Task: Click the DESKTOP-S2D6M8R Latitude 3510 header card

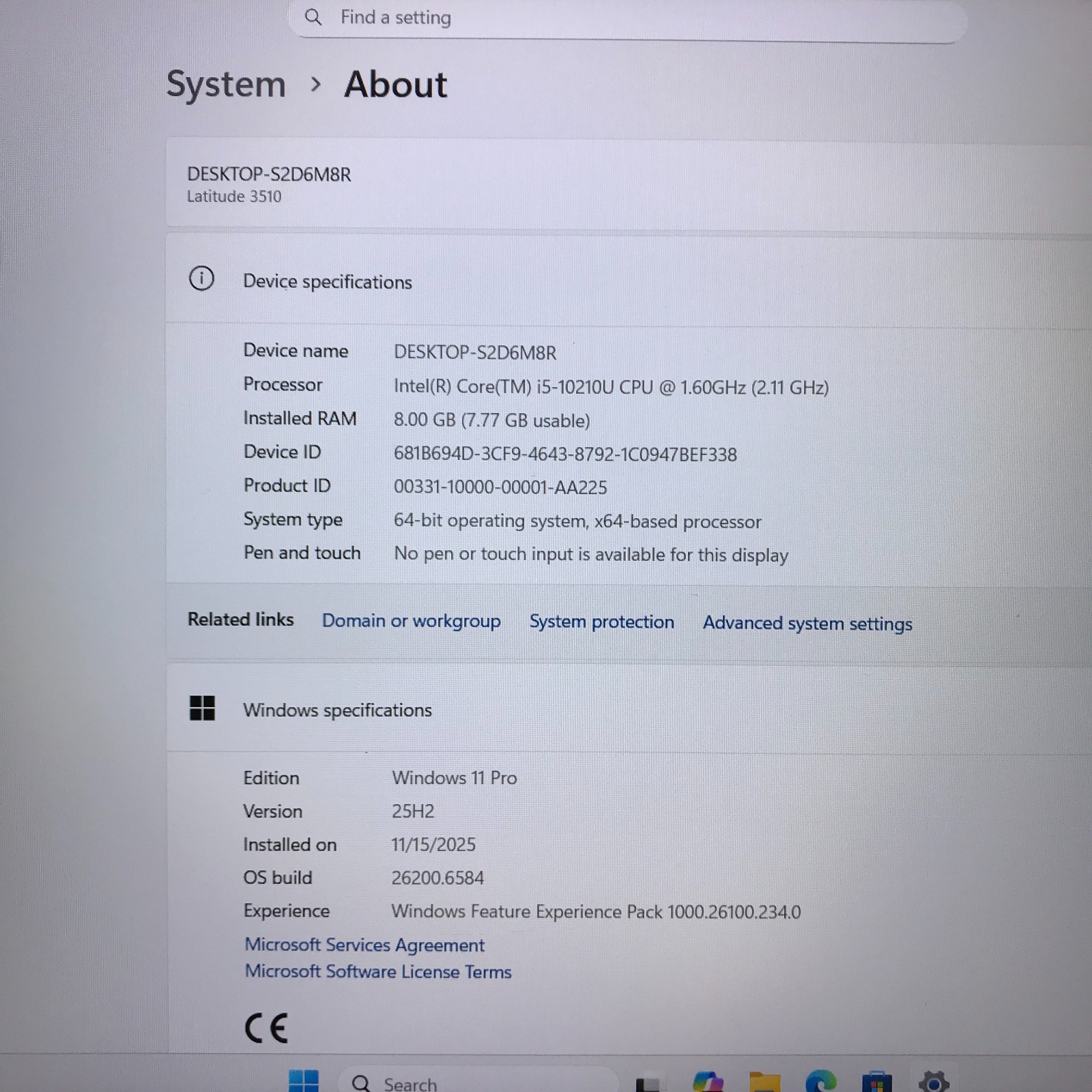Action: coord(629,184)
